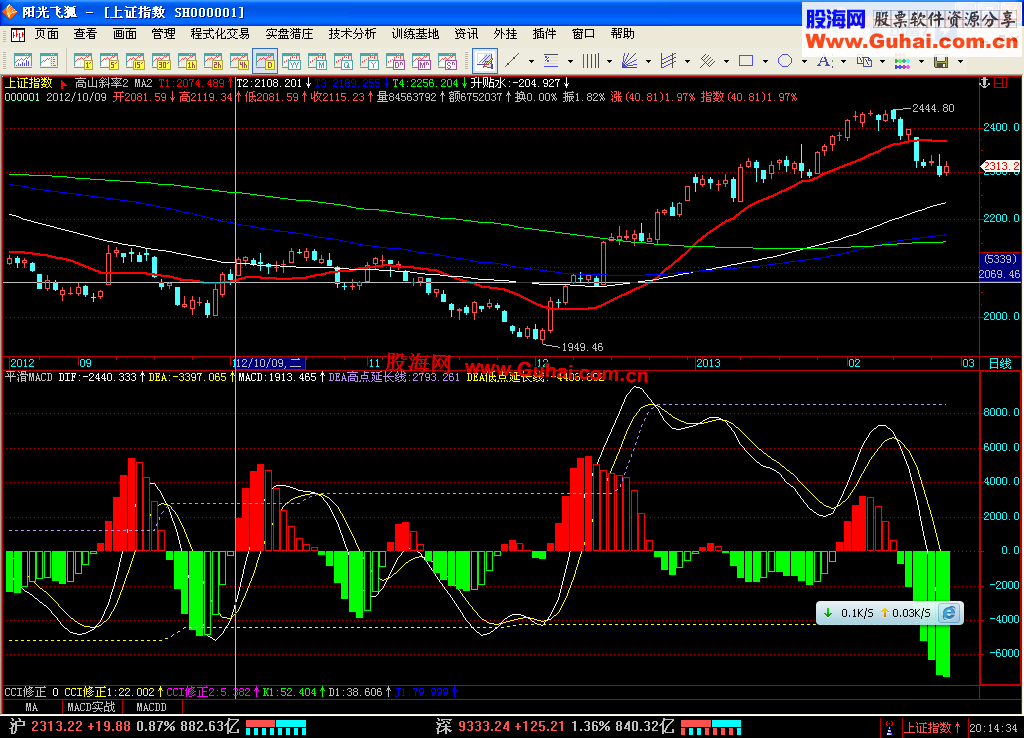Select the rectangle drawing tool
This screenshot has width=1024, height=738.
[746, 61]
